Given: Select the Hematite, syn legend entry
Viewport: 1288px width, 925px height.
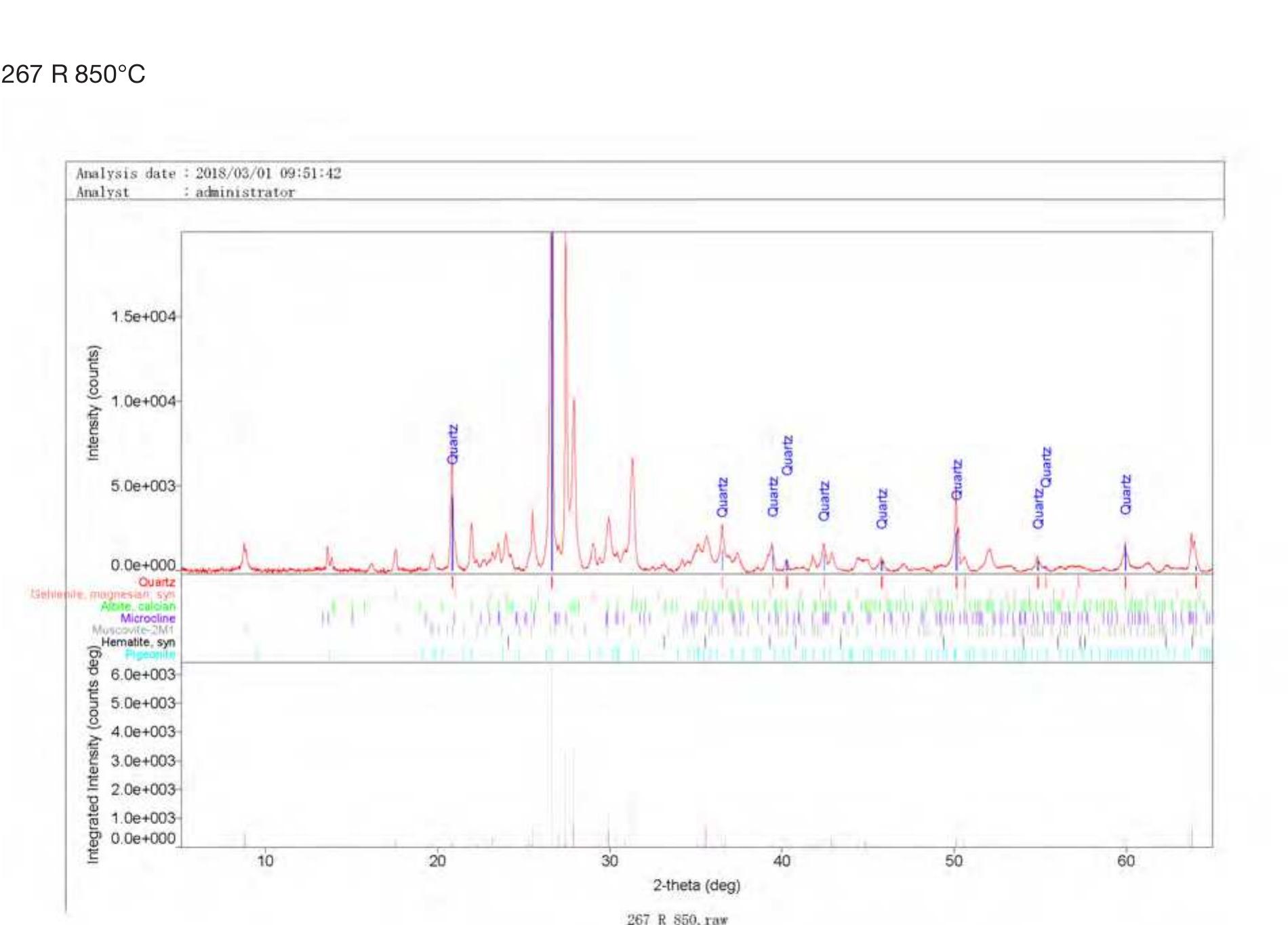Looking at the screenshot, I should (138, 642).
